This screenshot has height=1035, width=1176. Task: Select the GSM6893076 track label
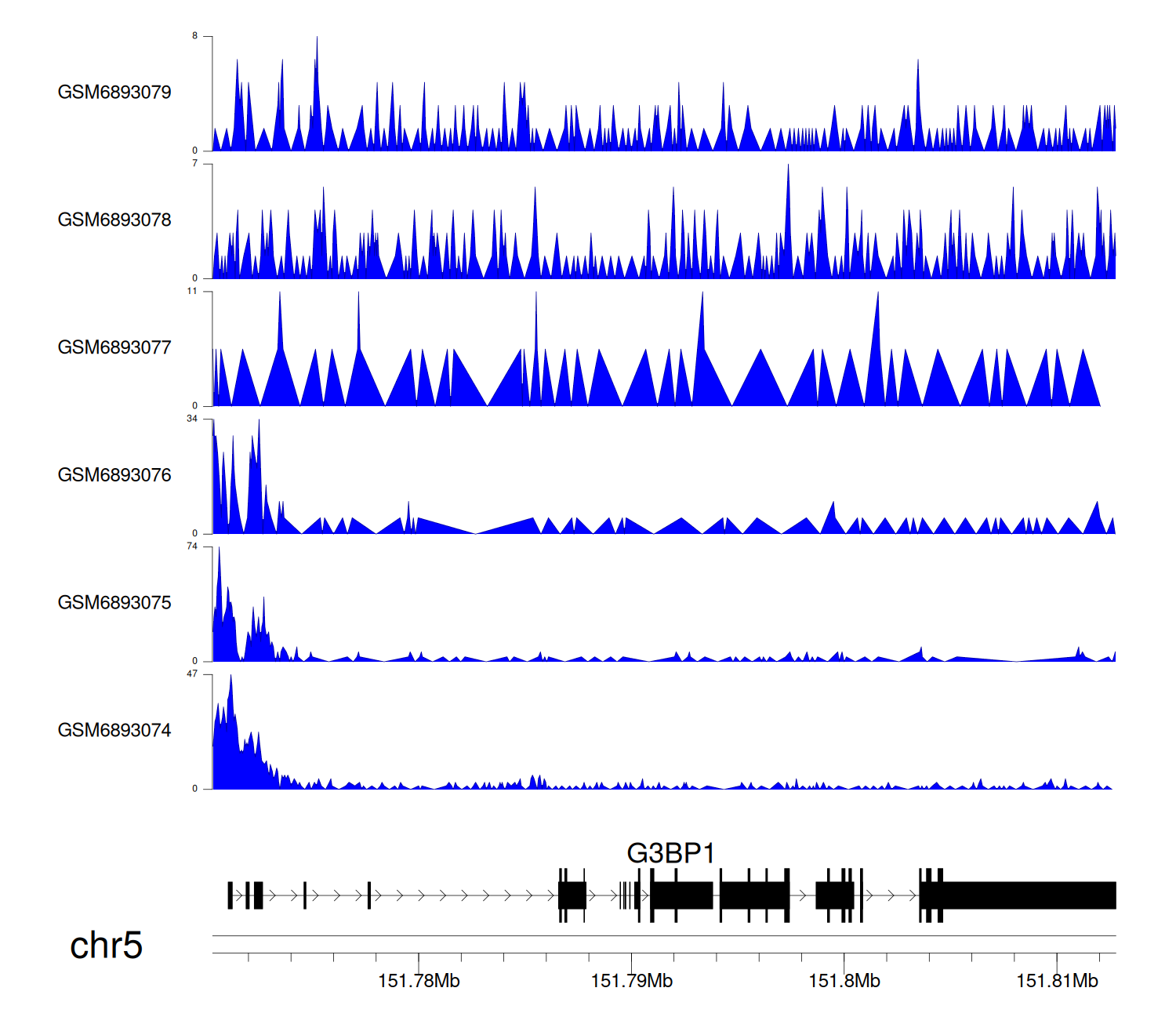coord(114,475)
